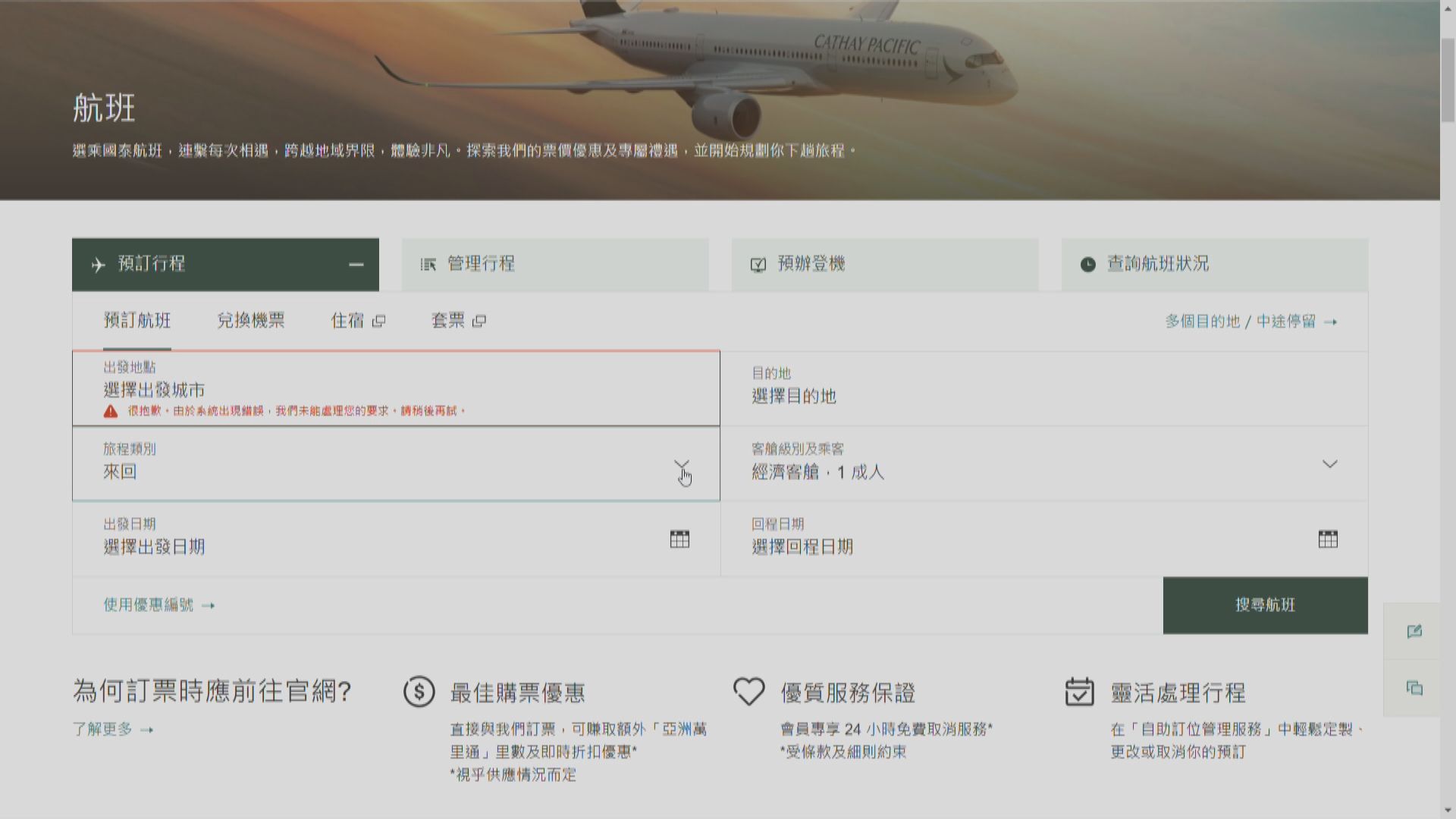
Task: Collapse 預訂行程 using the minus control
Action: (356, 264)
